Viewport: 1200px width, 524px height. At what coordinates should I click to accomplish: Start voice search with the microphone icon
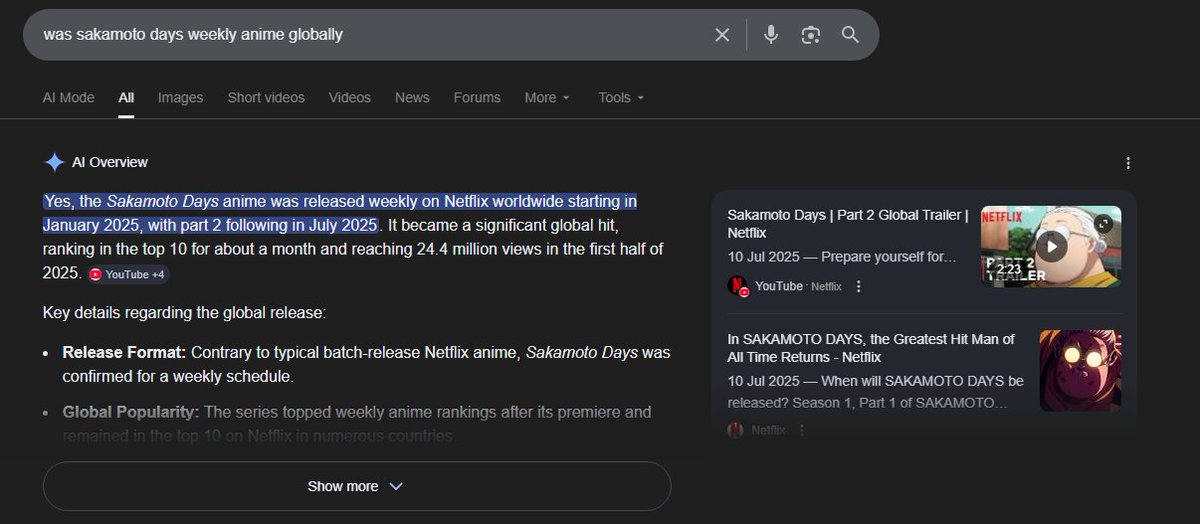pyautogui.click(x=771, y=35)
